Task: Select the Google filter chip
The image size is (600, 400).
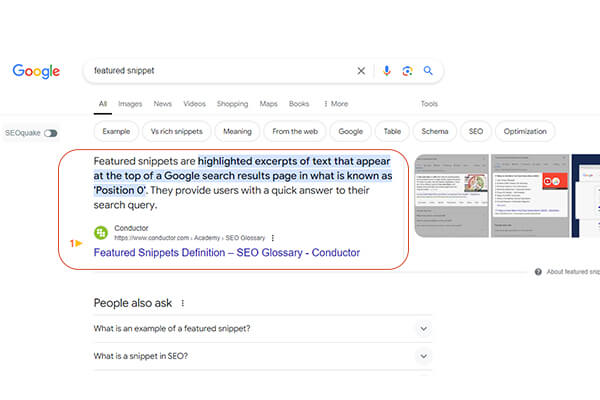Action: 351,131
